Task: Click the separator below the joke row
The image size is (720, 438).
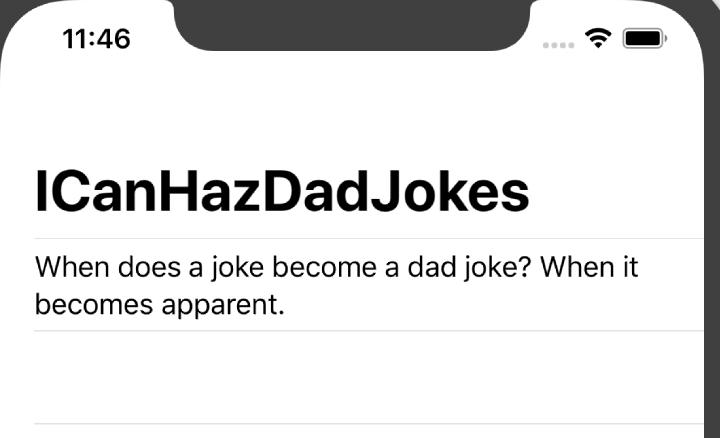Action: click(x=369, y=331)
